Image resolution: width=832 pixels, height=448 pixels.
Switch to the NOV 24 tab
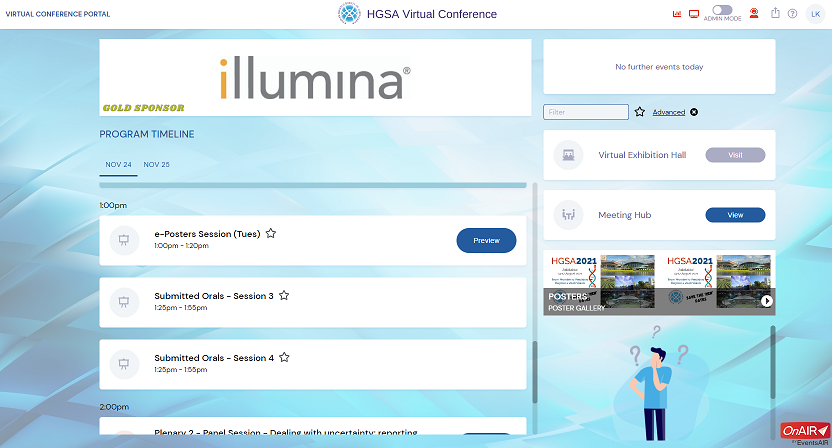pos(118,165)
